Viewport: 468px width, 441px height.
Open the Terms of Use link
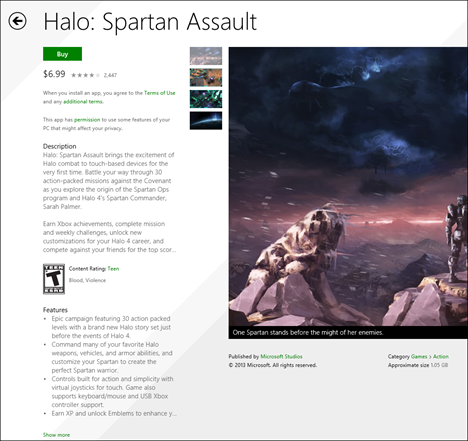tap(160, 93)
